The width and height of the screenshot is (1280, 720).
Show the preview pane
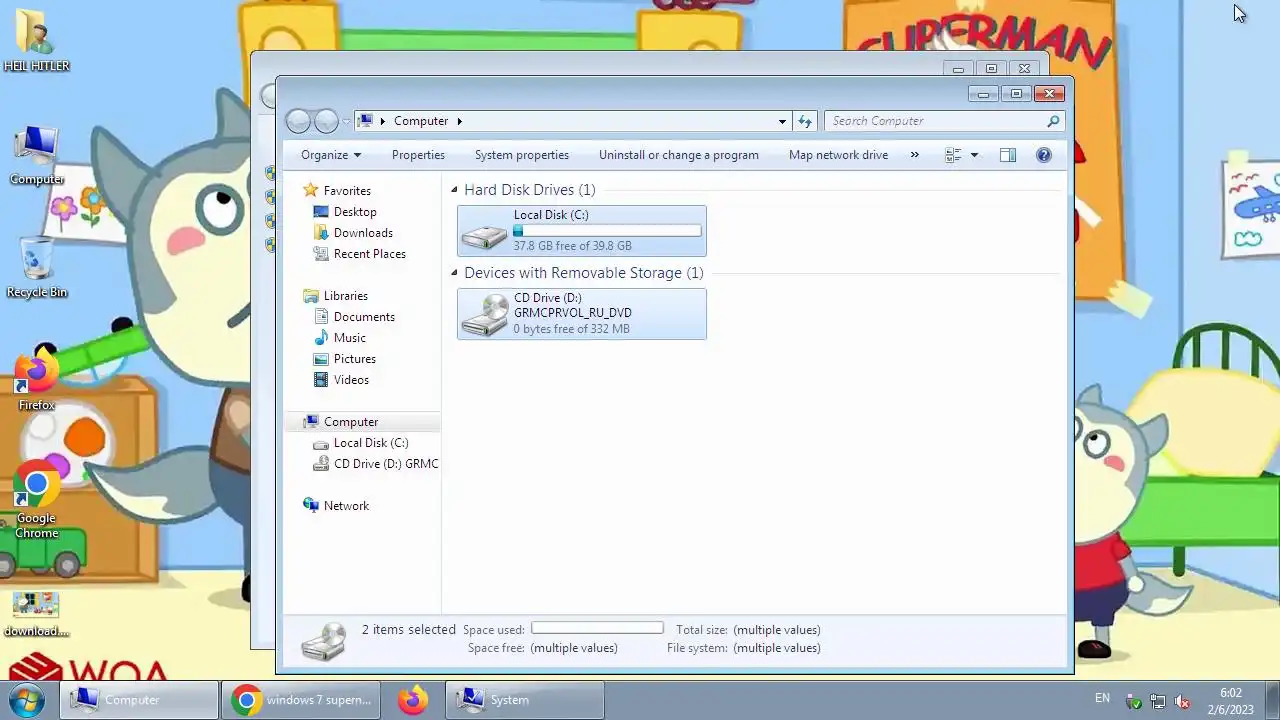(x=1008, y=155)
